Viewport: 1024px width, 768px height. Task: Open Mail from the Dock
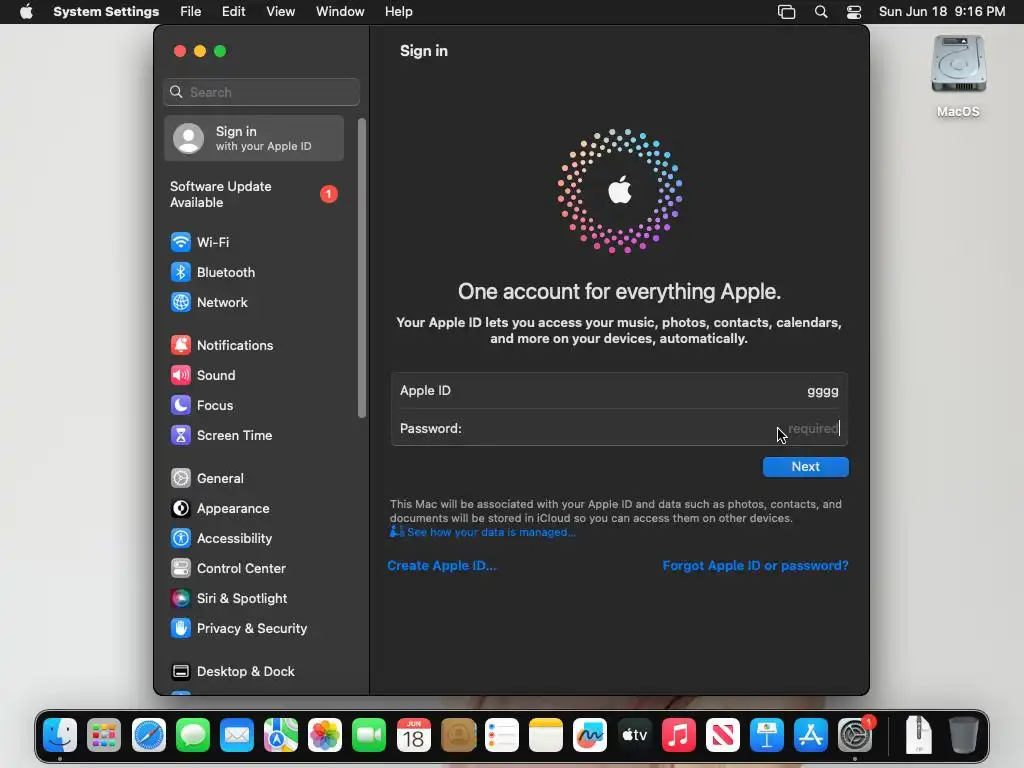pos(236,735)
